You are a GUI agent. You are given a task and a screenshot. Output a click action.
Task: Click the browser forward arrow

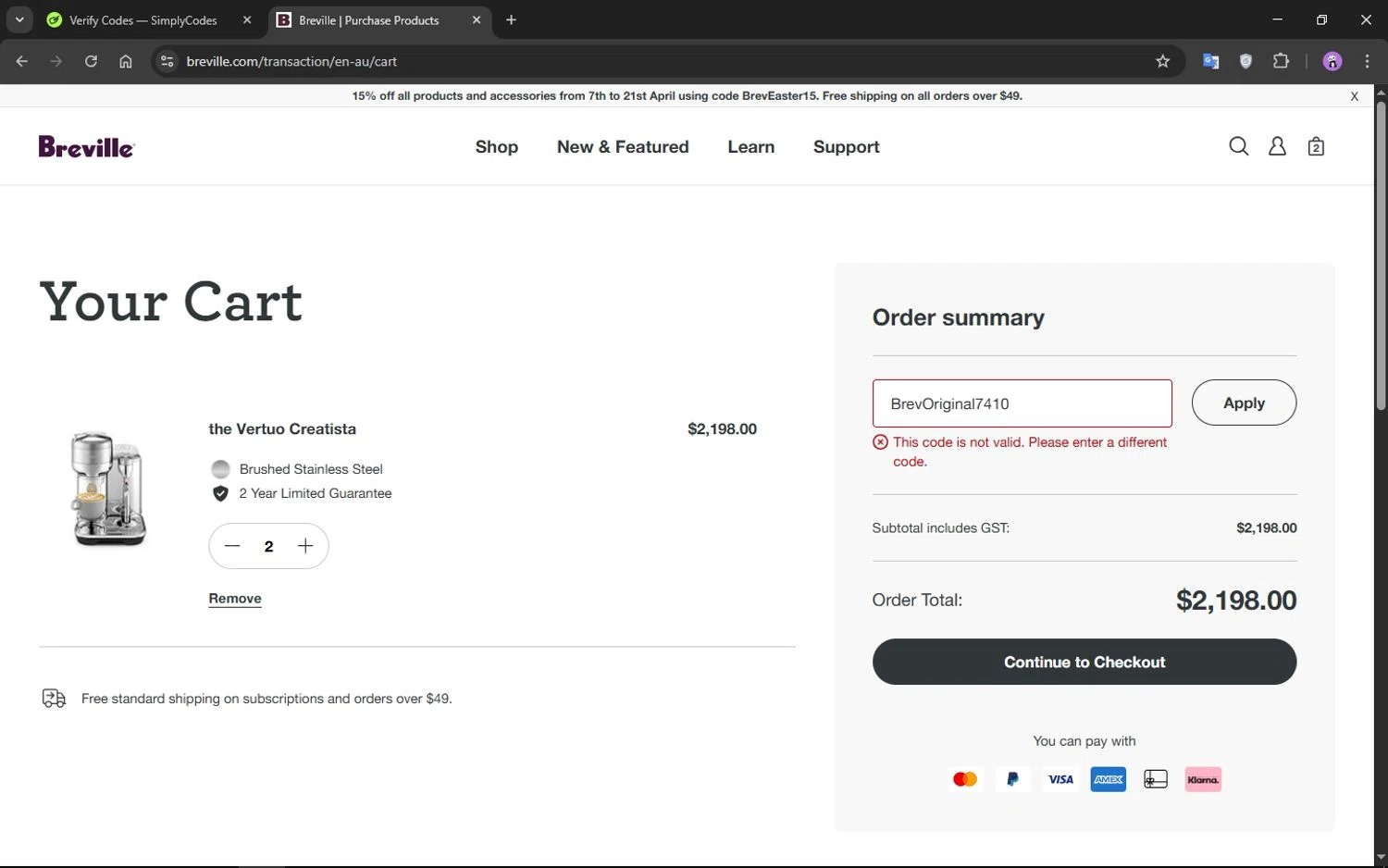(56, 61)
